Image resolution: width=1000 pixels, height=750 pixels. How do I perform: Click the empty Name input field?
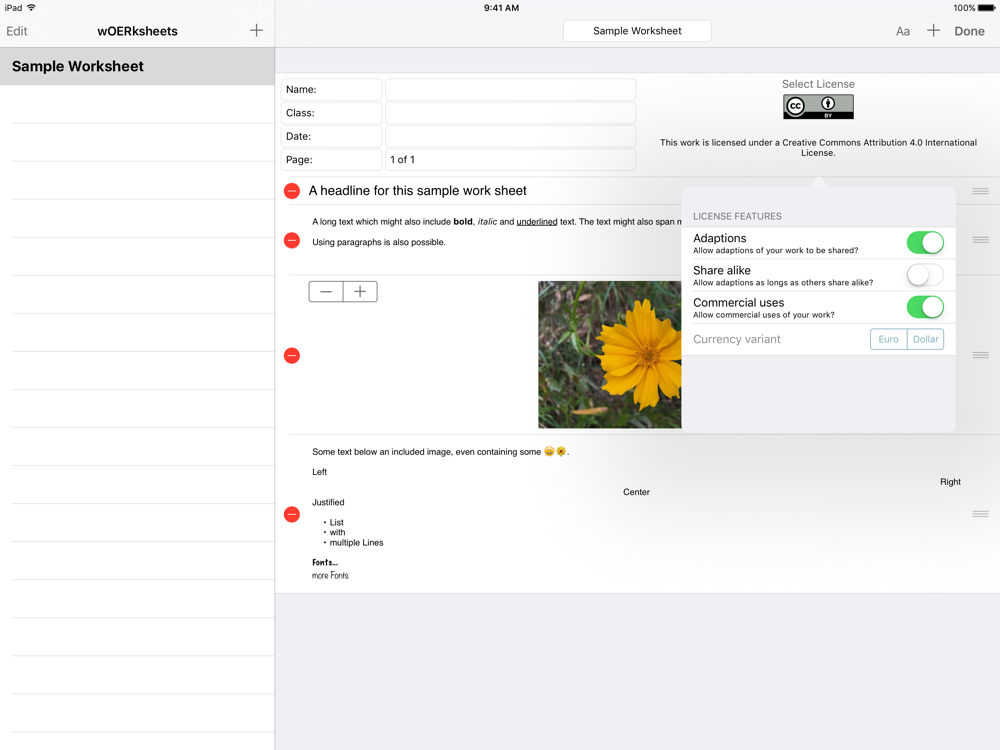(x=510, y=90)
